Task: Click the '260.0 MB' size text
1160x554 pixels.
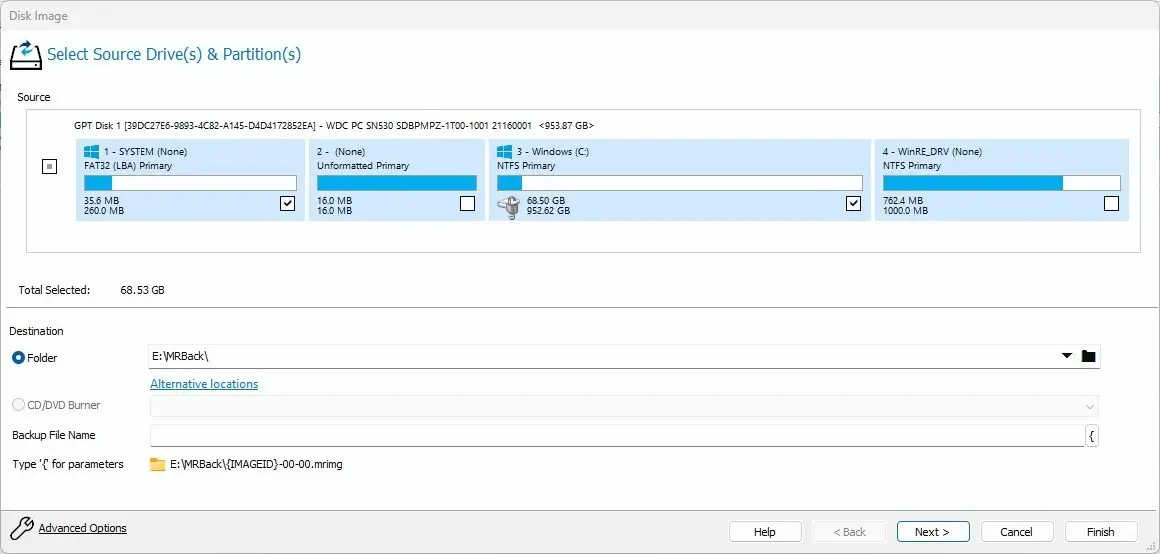Action: coord(104,211)
